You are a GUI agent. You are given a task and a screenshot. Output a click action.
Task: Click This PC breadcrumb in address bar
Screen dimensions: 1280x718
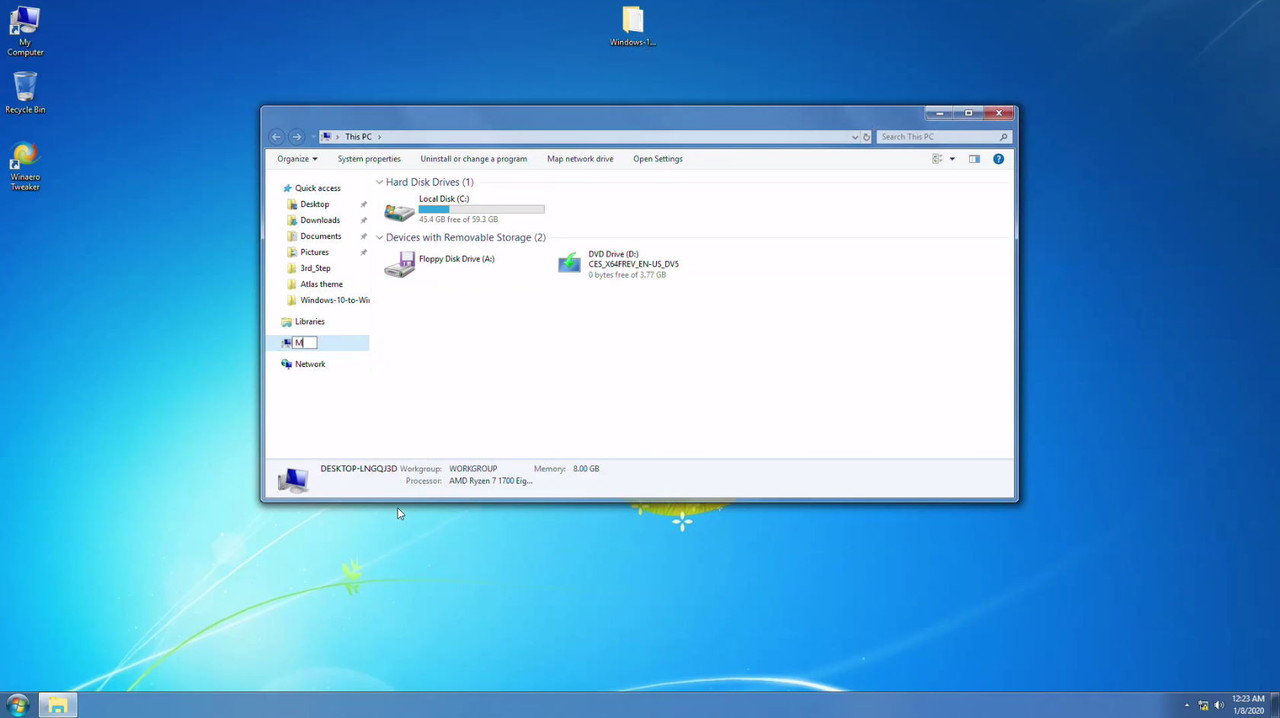(358, 137)
